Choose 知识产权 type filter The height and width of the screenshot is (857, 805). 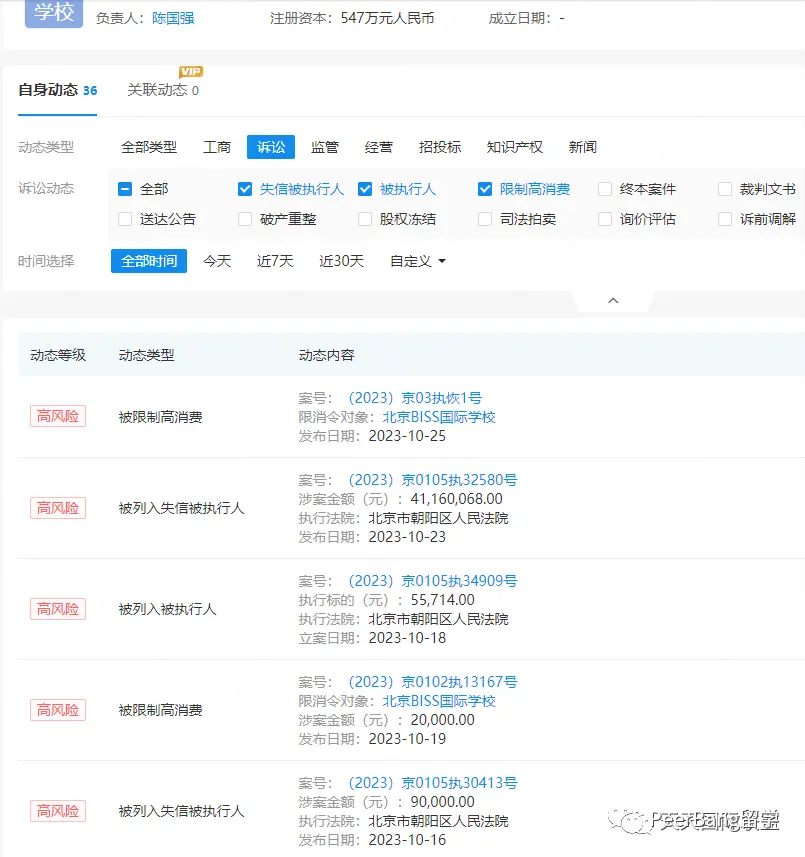pos(515,147)
